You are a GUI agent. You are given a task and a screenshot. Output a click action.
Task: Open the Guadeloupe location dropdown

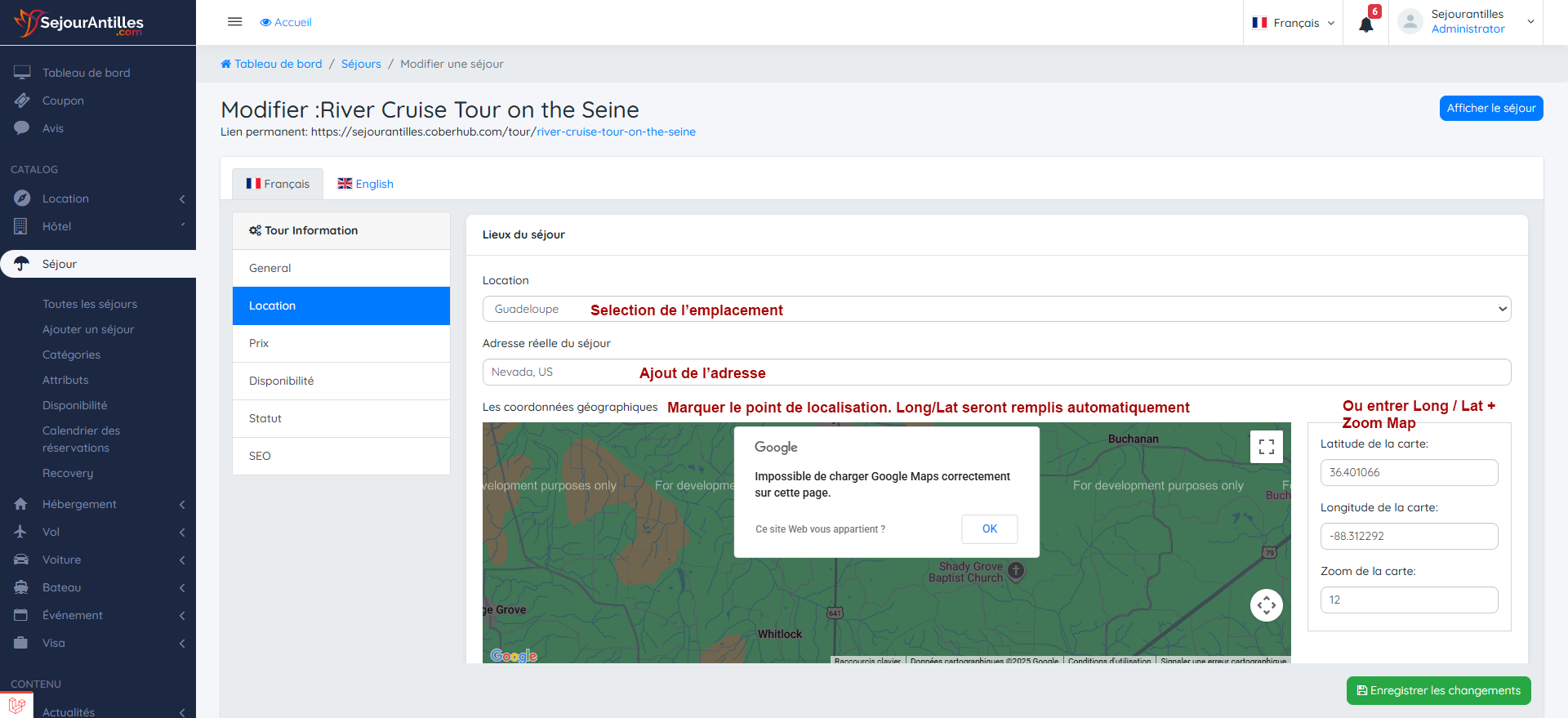pos(996,309)
